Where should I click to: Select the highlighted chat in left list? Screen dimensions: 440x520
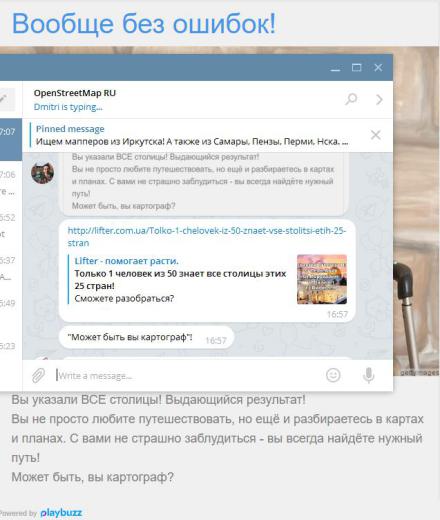point(11,139)
